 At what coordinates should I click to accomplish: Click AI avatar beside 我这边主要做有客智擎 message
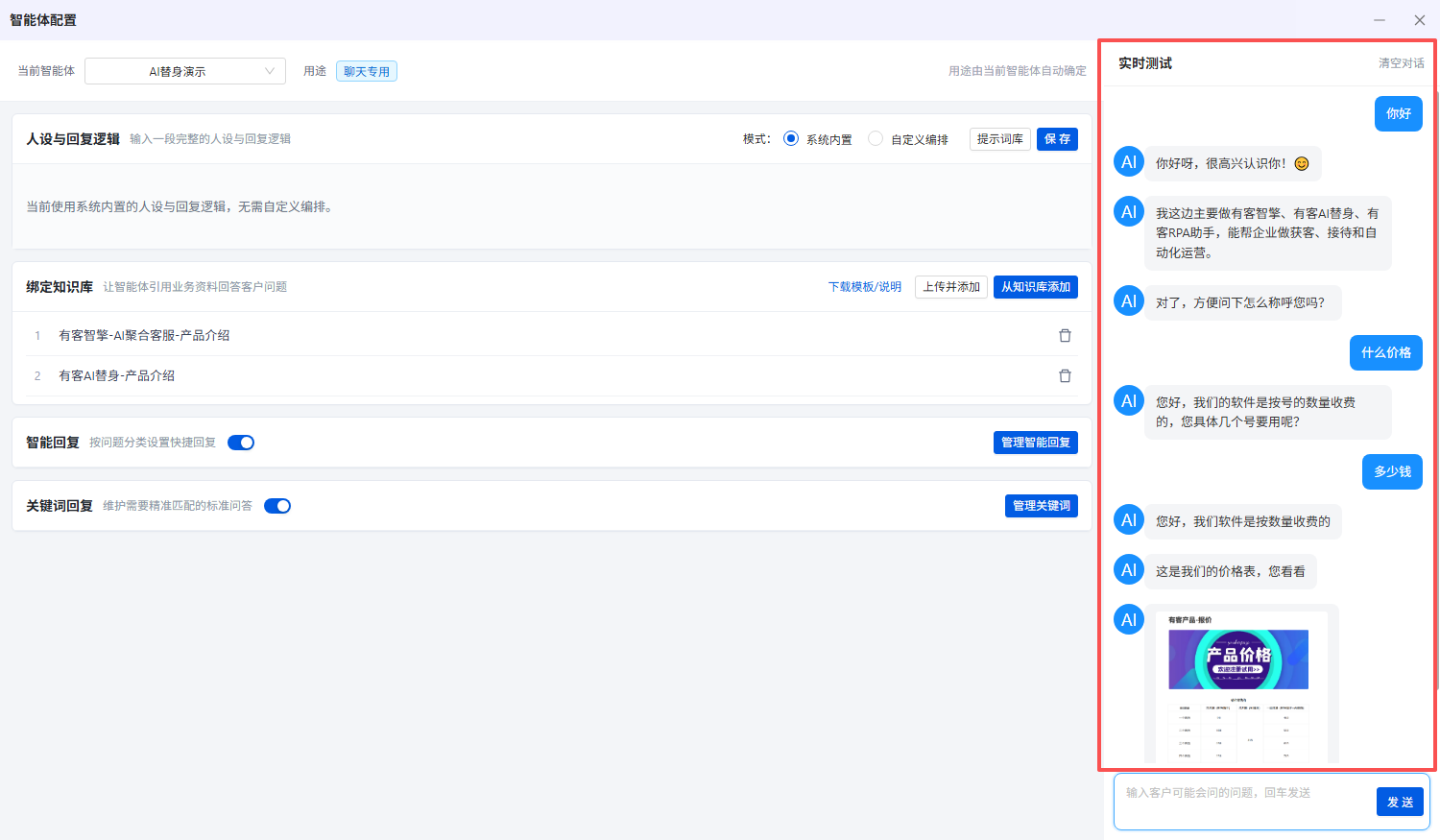[1129, 212]
